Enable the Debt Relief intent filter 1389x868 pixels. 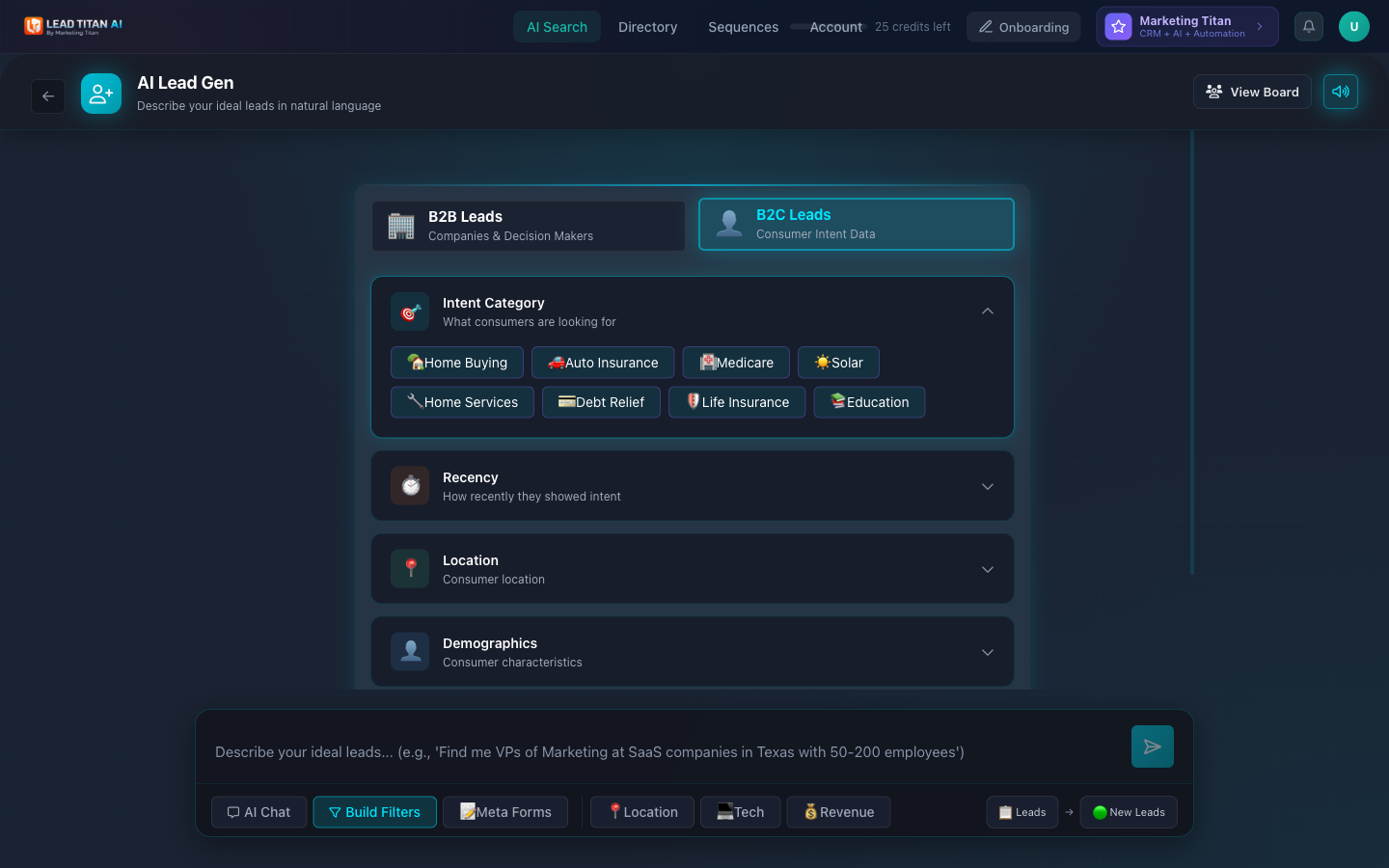coord(601,401)
